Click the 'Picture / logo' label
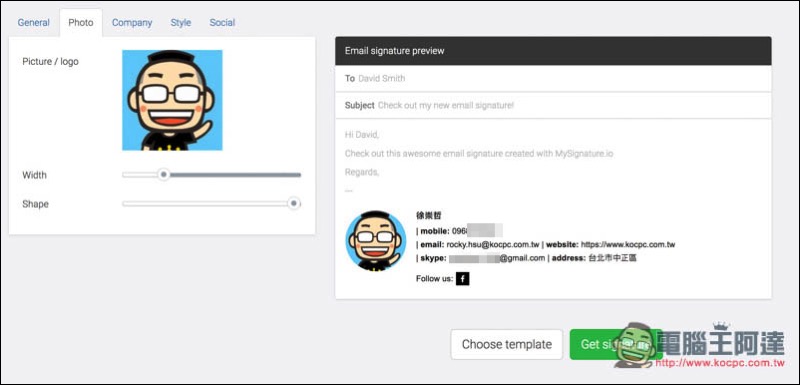This screenshot has height=385, width=800. (51, 62)
